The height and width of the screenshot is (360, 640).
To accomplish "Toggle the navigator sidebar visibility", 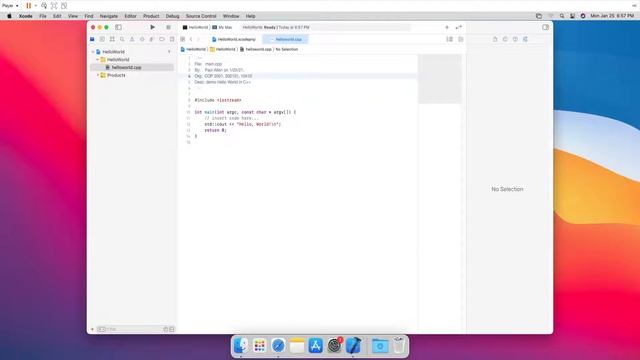I will pos(118,27).
